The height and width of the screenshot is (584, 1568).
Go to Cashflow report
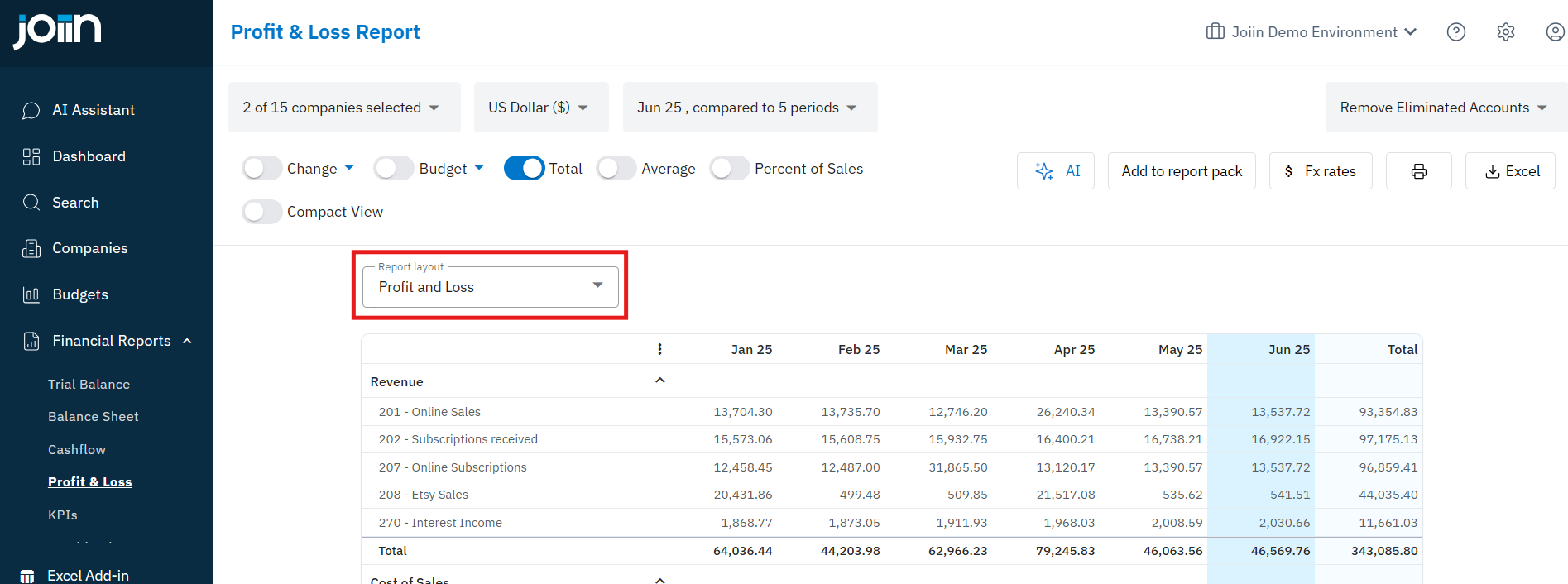pyautogui.click(x=77, y=450)
